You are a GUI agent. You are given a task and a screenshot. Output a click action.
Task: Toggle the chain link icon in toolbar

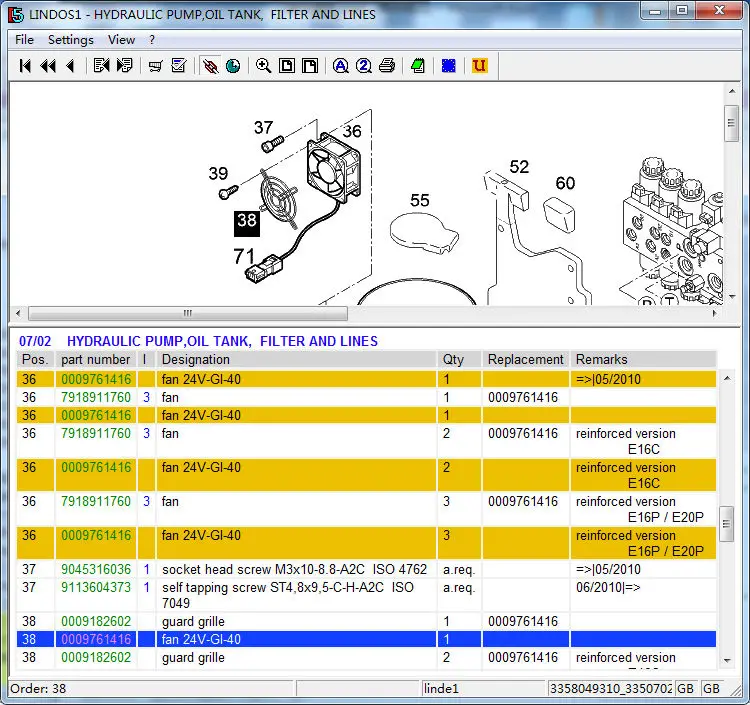[x=210, y=66]
